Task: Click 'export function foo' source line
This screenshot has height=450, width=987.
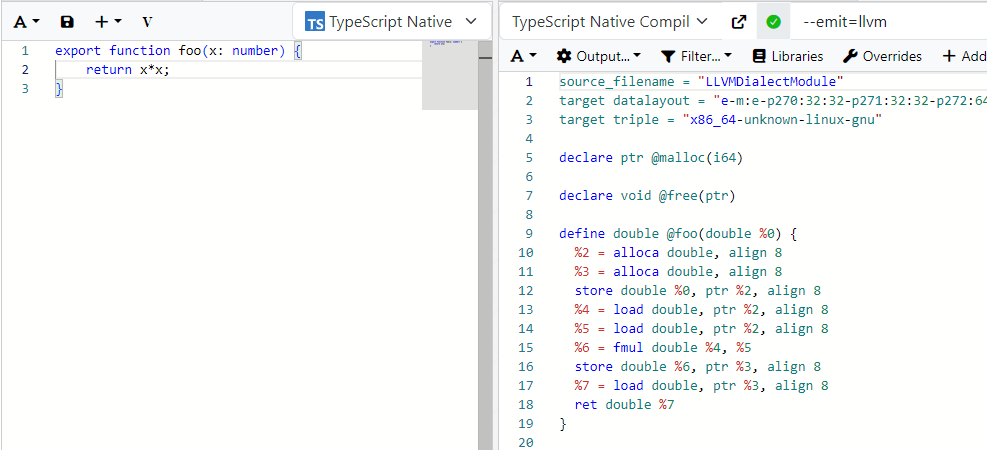Action: tap(179, 50)
